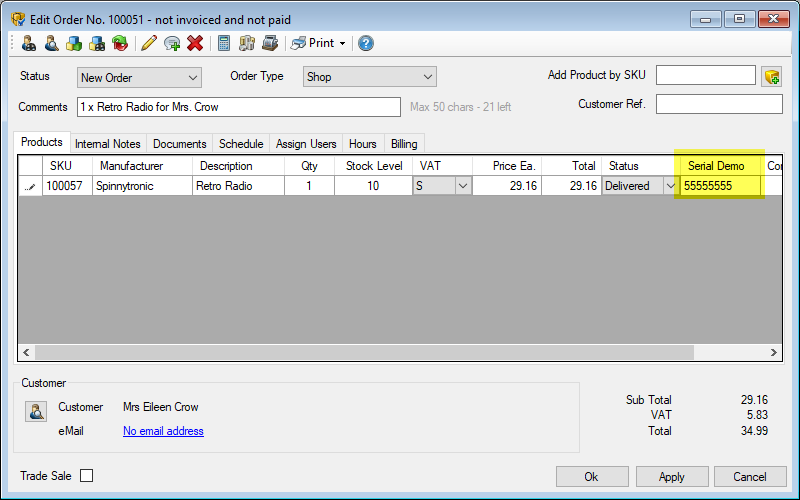This screenshot has width=800, height=500.
Task: Open the calculator tool icon
Action: [x=224, y=43]
